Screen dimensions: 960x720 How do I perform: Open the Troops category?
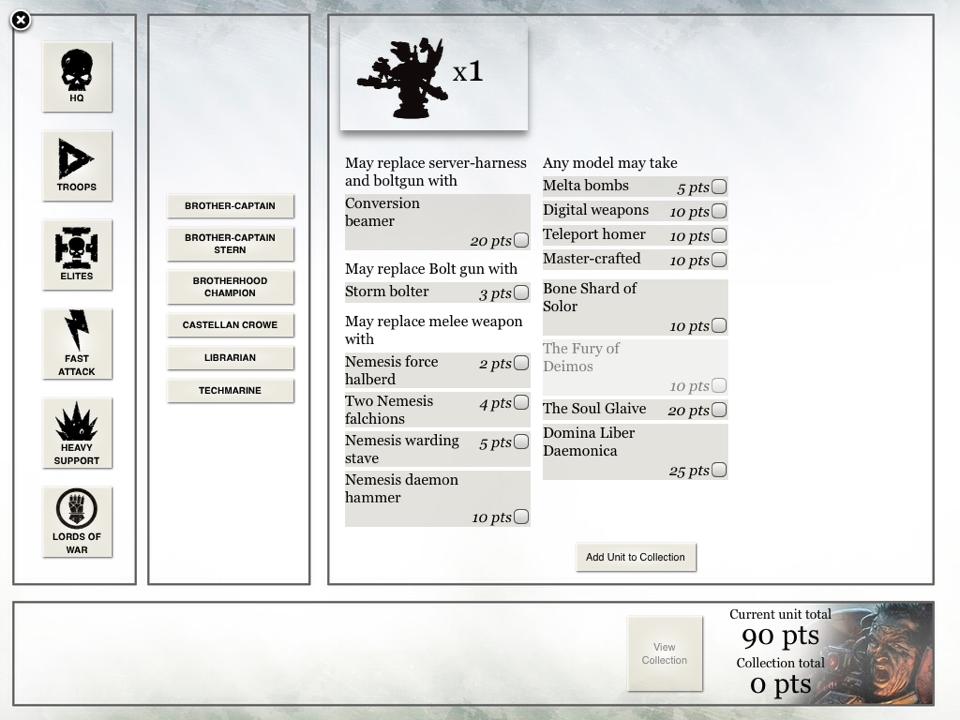click(x=77, y=166)
